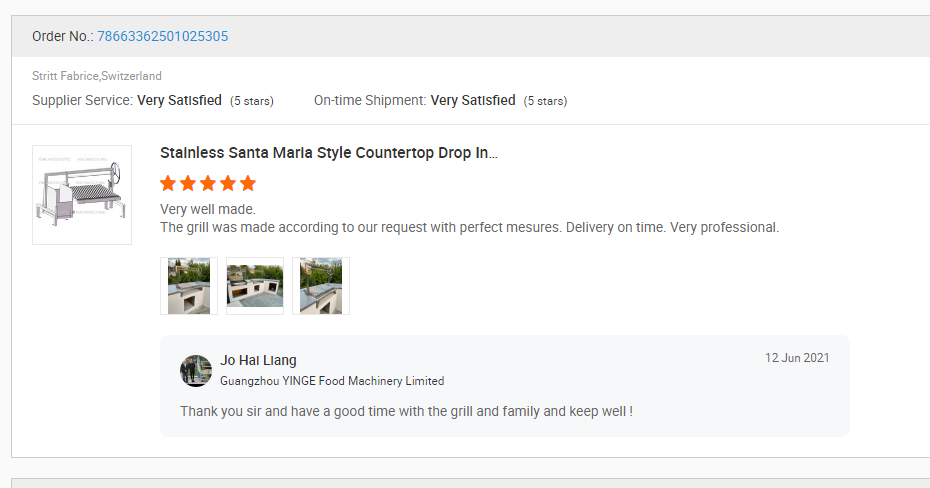The width and height of the screenshot is (930, 488).
Task: Click the Supplier Service Very Satisfied rating
Action: coord(179,100)
